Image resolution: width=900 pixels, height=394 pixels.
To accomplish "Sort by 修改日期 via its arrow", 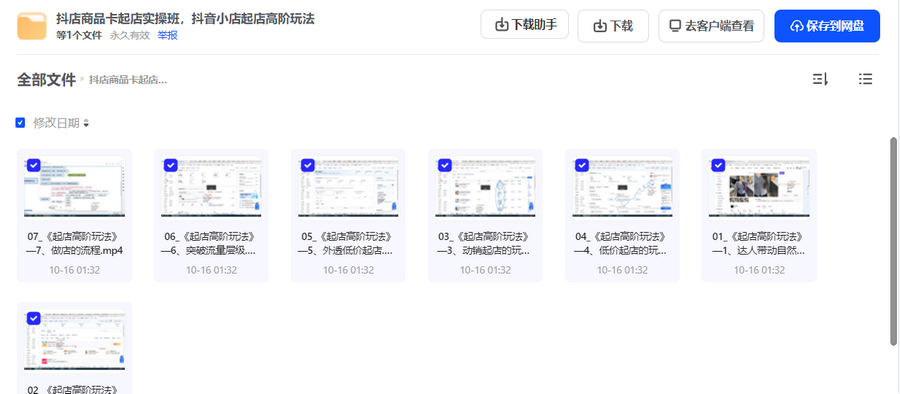I will coord(86,123).
